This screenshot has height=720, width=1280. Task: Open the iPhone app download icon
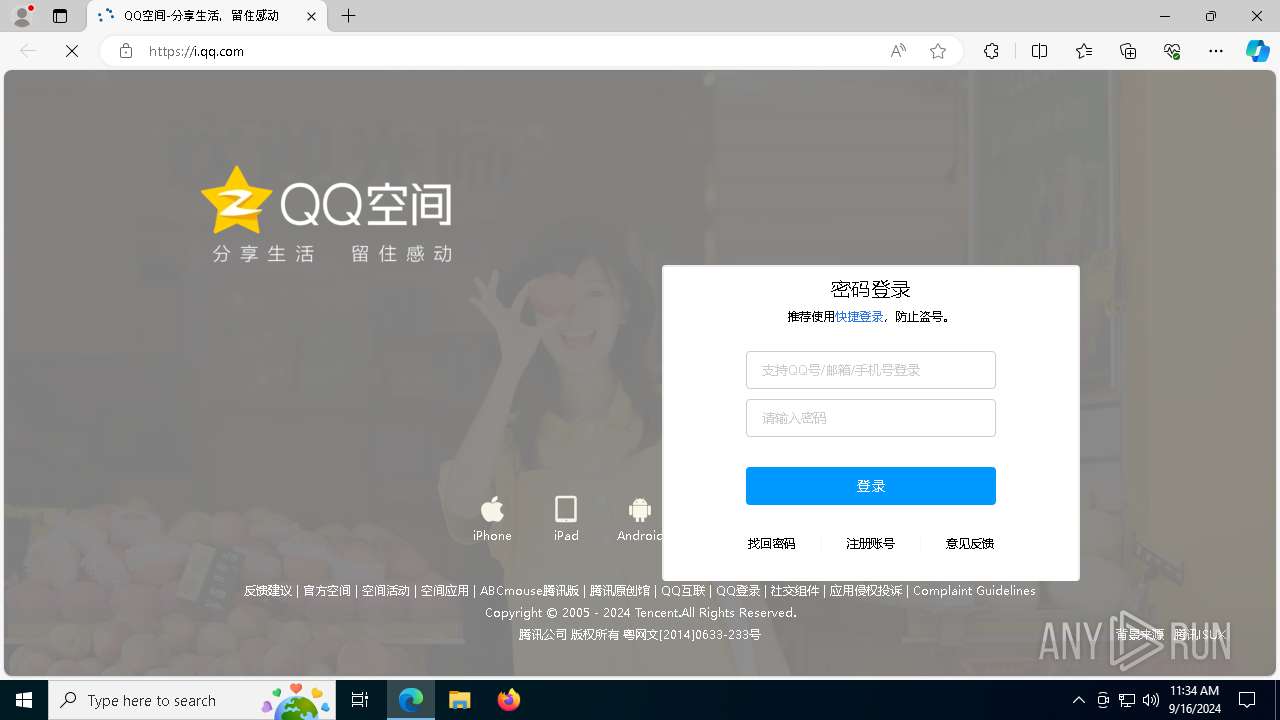(492, 518)
